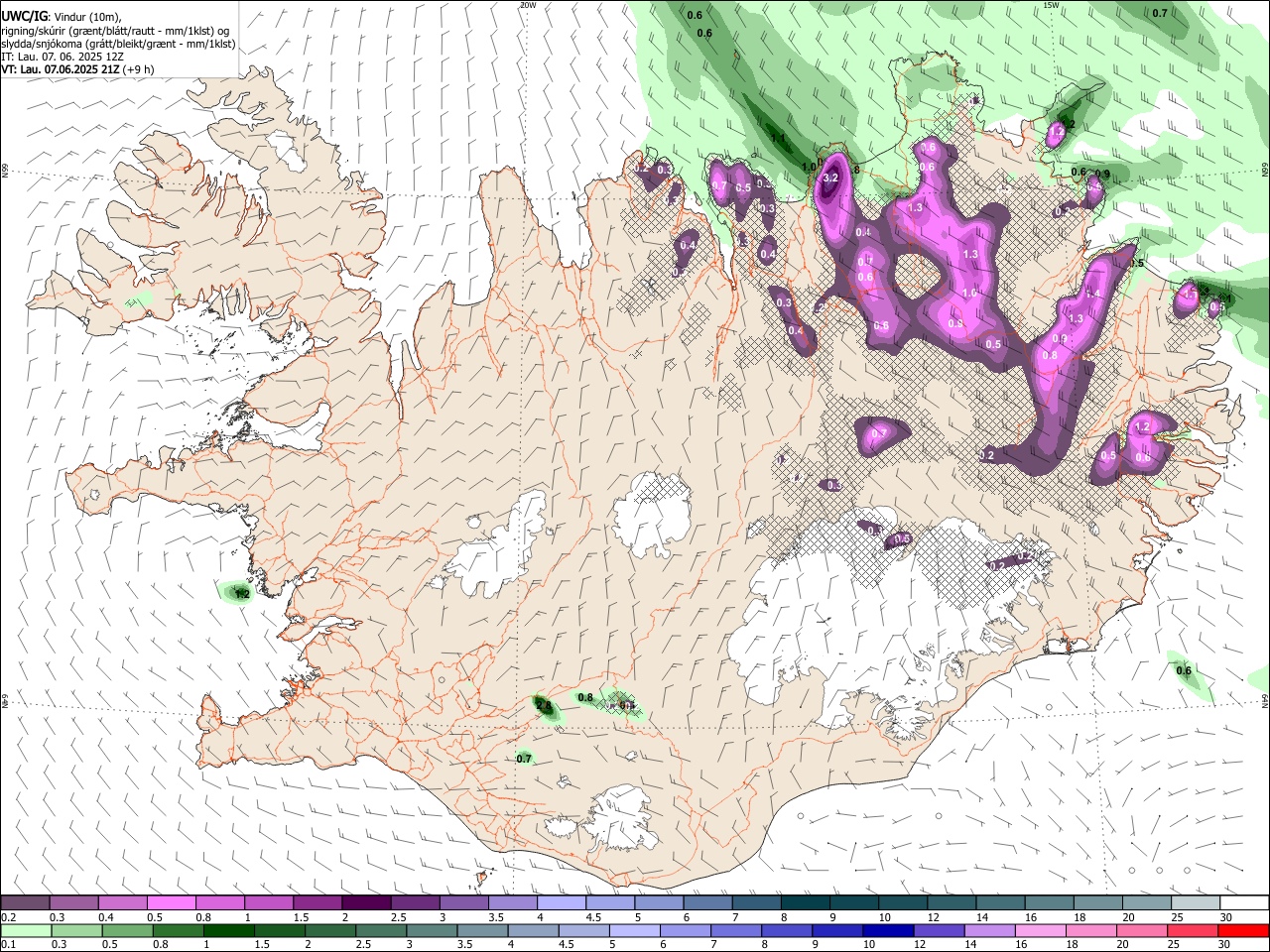Click the 'VT: Lau. 07.06.2025 21Z' valid time
The width and height of the screenshot is (1270, 952).
[x=61, y=69]
